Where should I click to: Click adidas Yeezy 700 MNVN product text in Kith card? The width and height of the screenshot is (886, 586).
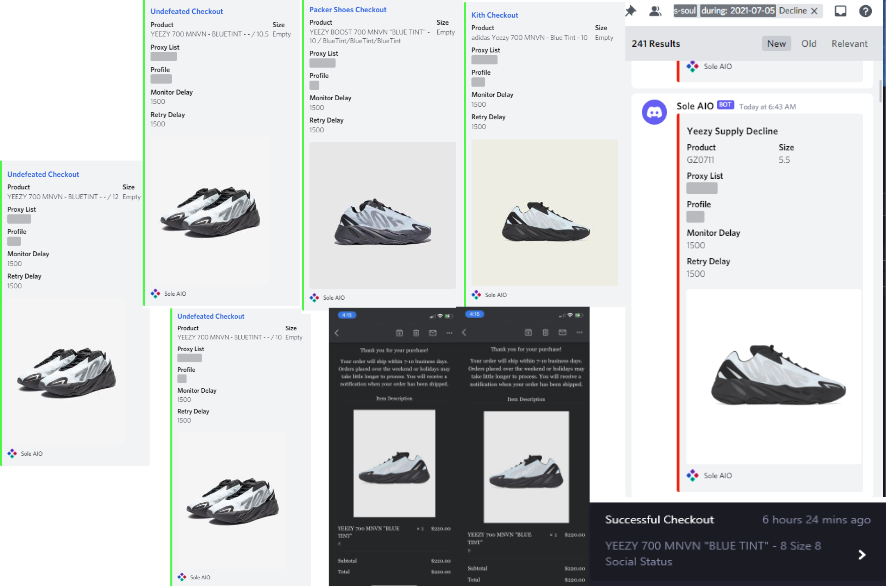pos(529,37)
